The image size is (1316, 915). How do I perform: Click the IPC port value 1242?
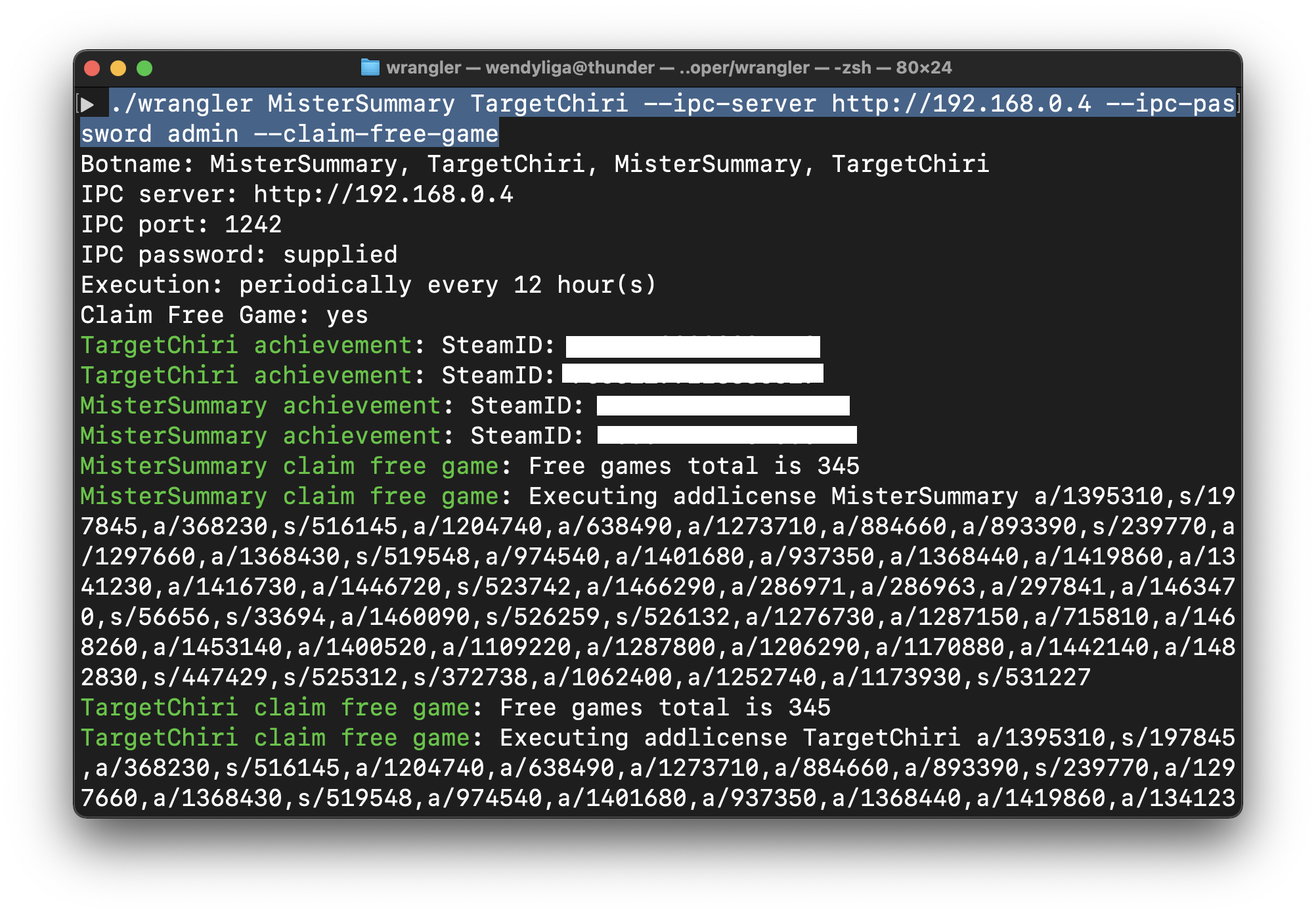[x=253, y=224]
